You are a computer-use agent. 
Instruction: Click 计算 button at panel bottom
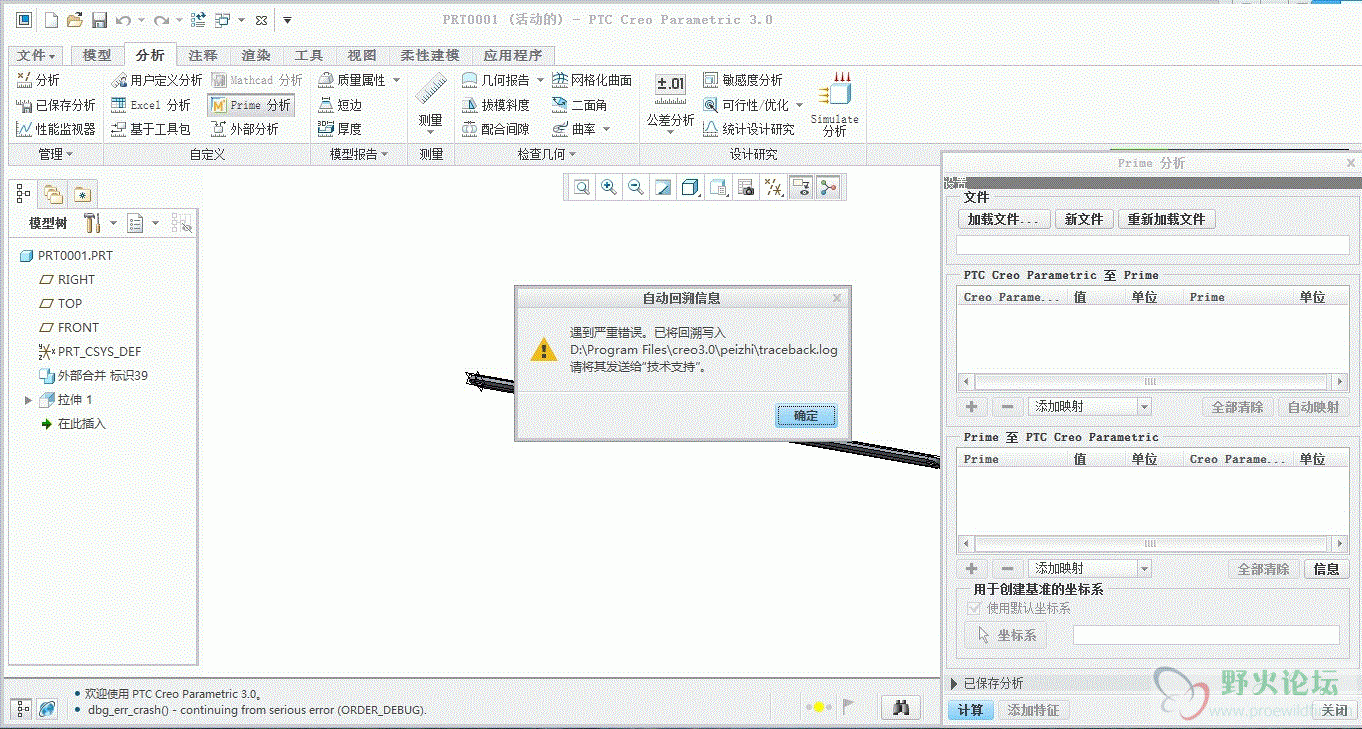[970, 710]
